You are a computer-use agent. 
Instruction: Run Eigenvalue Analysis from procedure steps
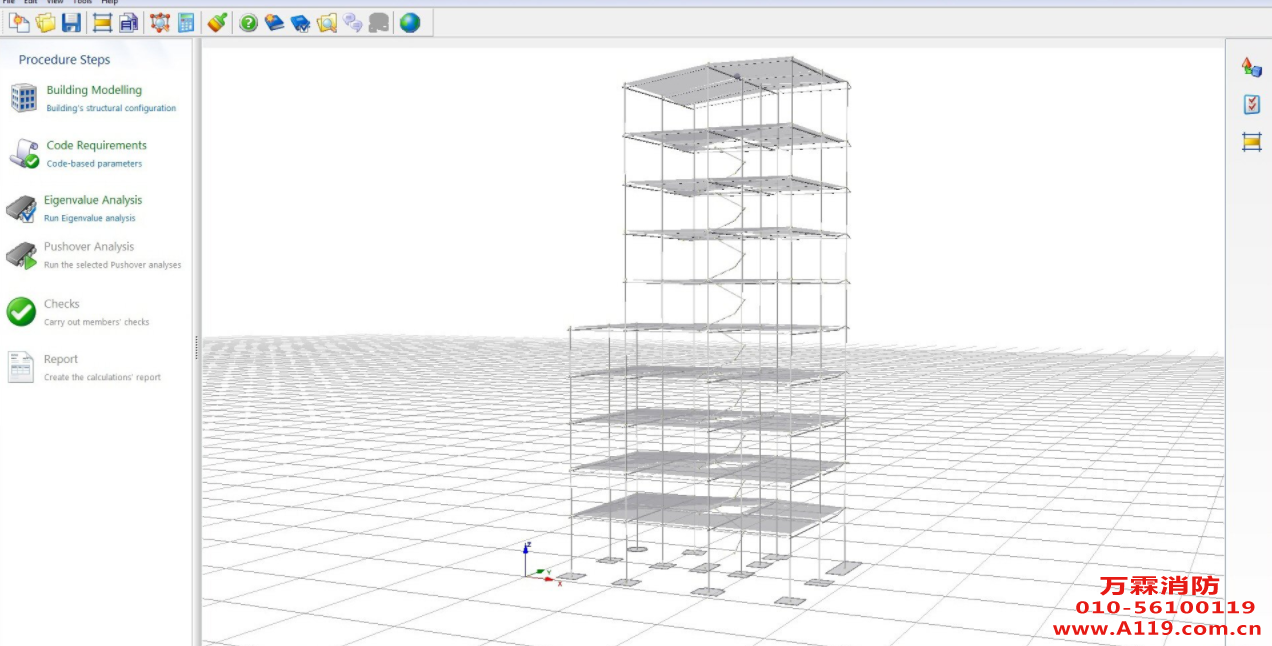93,200
